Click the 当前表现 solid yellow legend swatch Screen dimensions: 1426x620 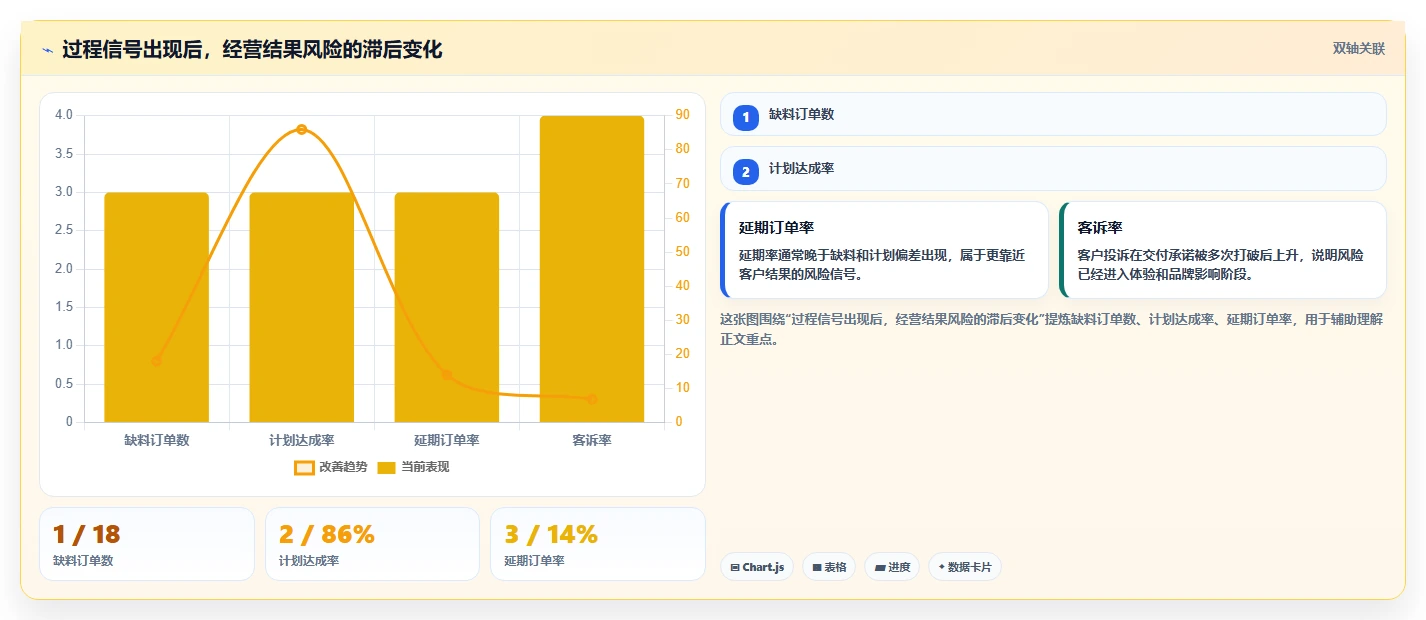387,467
